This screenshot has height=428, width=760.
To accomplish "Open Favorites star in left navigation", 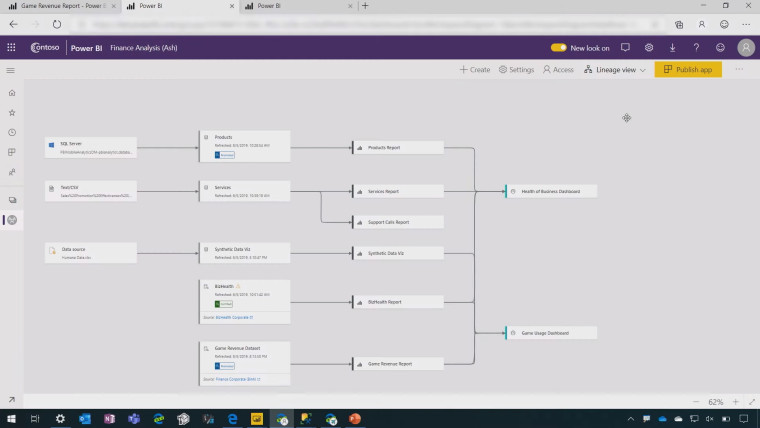I will coord(12,112).
